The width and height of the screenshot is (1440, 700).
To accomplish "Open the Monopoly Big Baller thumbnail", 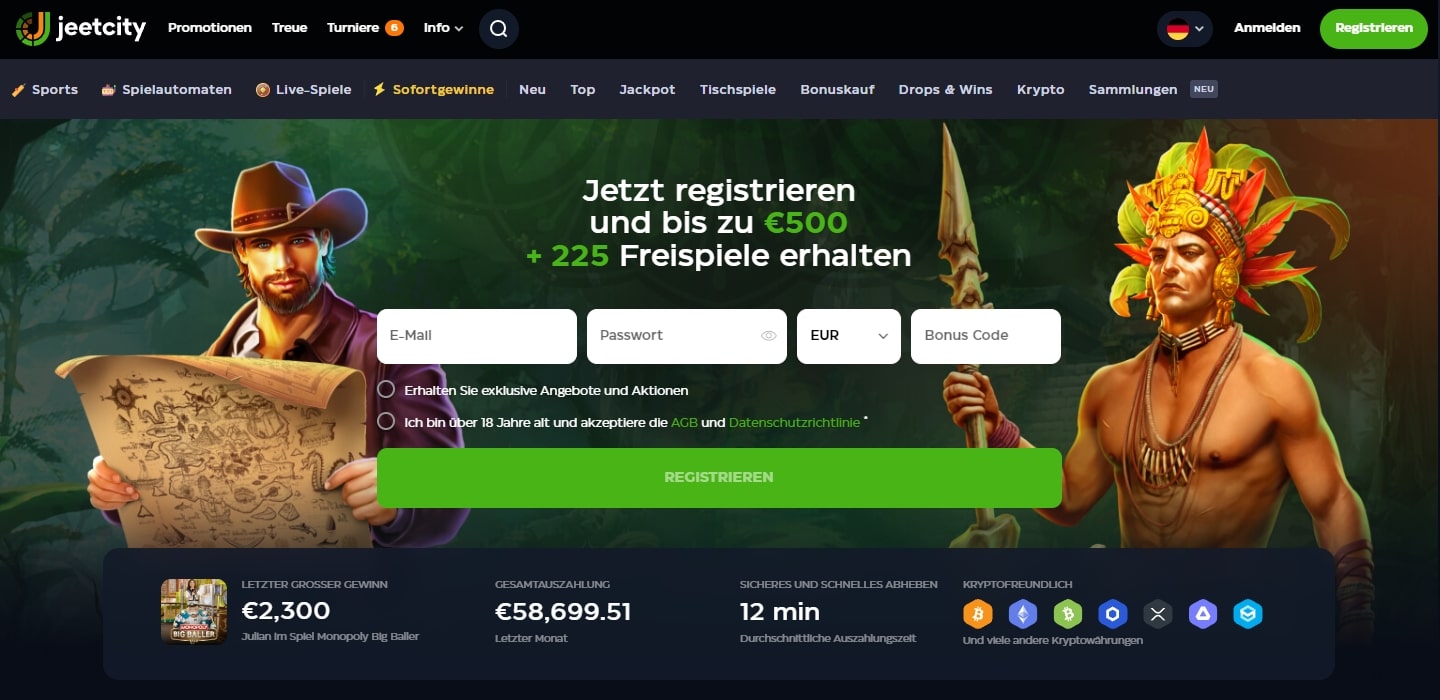I will (194, 611).
